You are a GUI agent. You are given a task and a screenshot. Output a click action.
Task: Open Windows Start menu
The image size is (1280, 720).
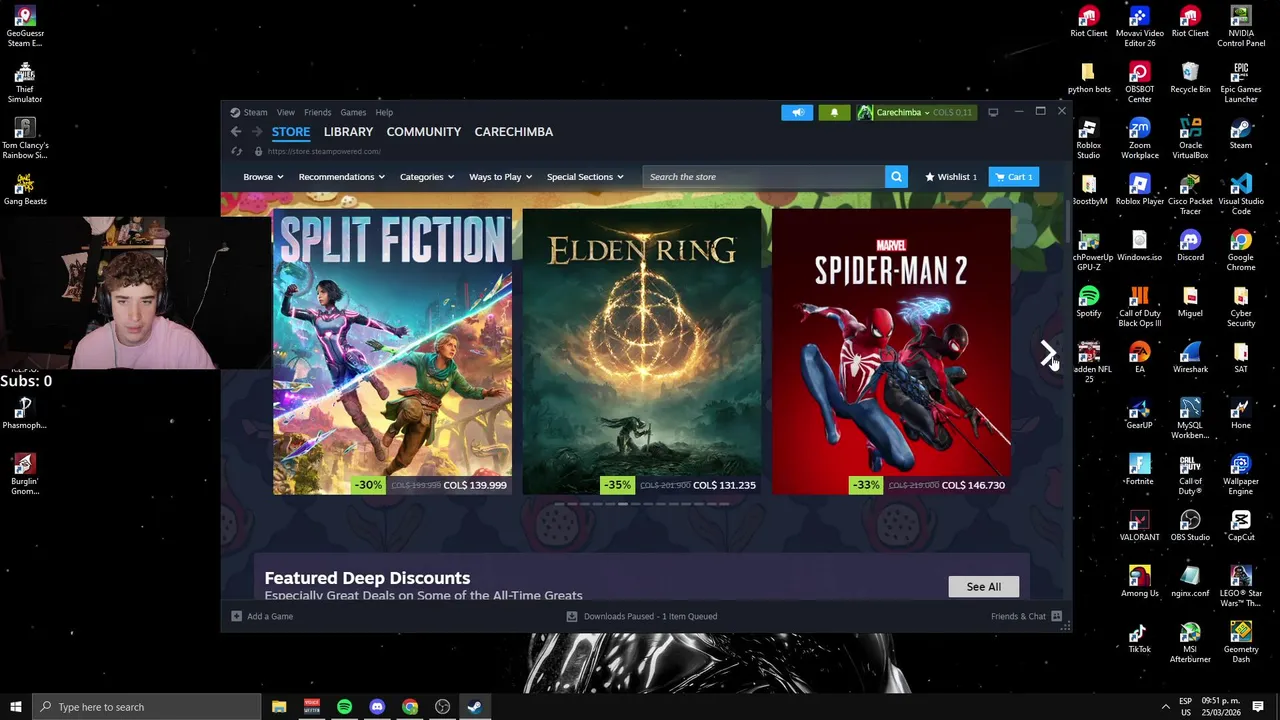pos(16,707)
